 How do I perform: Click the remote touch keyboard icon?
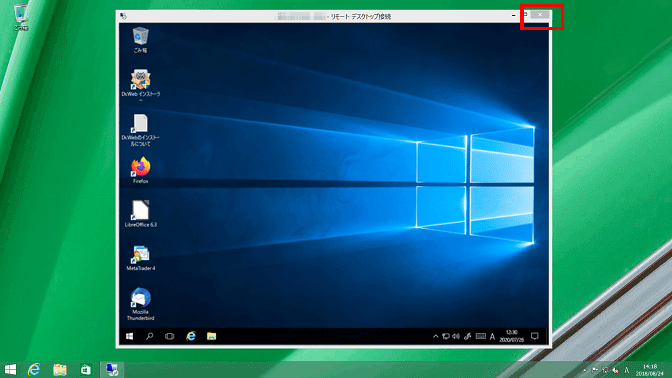pos(480,336)
